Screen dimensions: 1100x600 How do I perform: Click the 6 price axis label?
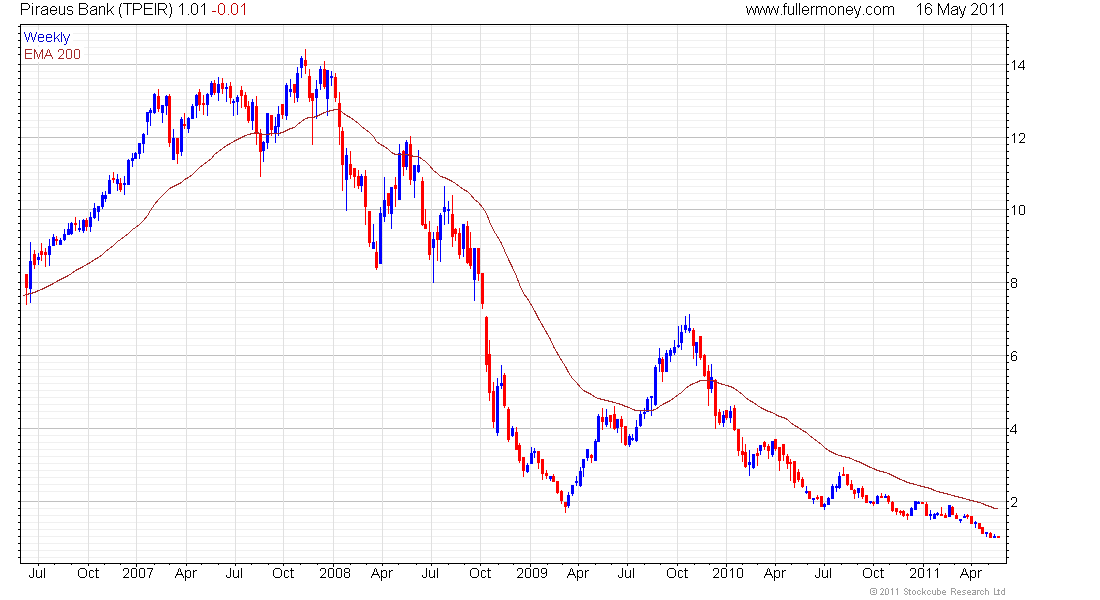(1014, 356)
